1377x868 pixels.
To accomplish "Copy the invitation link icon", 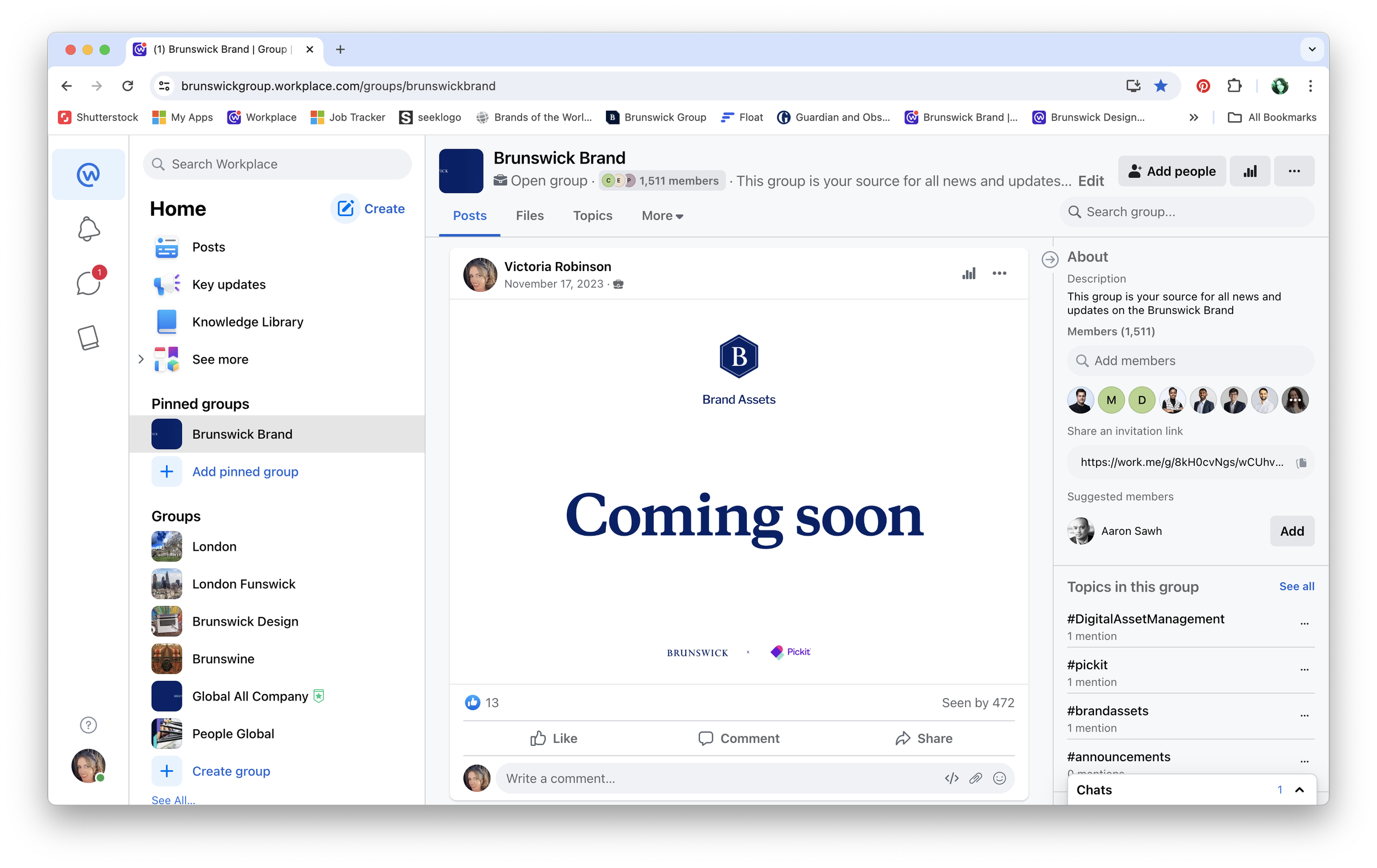I will point(1301,463).
